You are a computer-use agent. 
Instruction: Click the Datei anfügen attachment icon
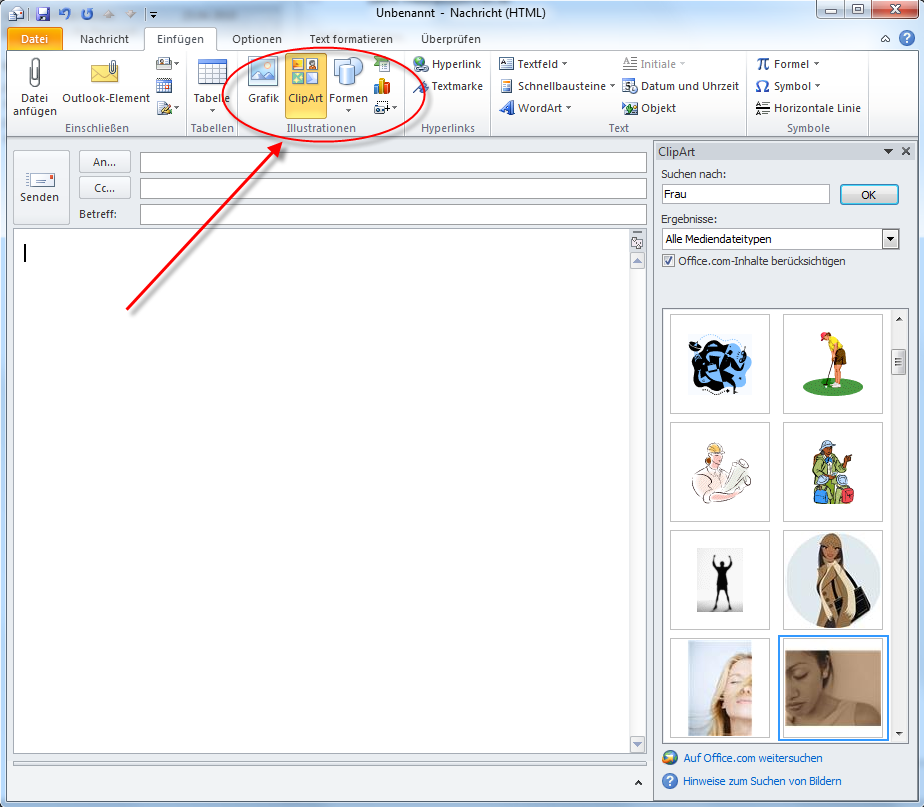[34, 75]
